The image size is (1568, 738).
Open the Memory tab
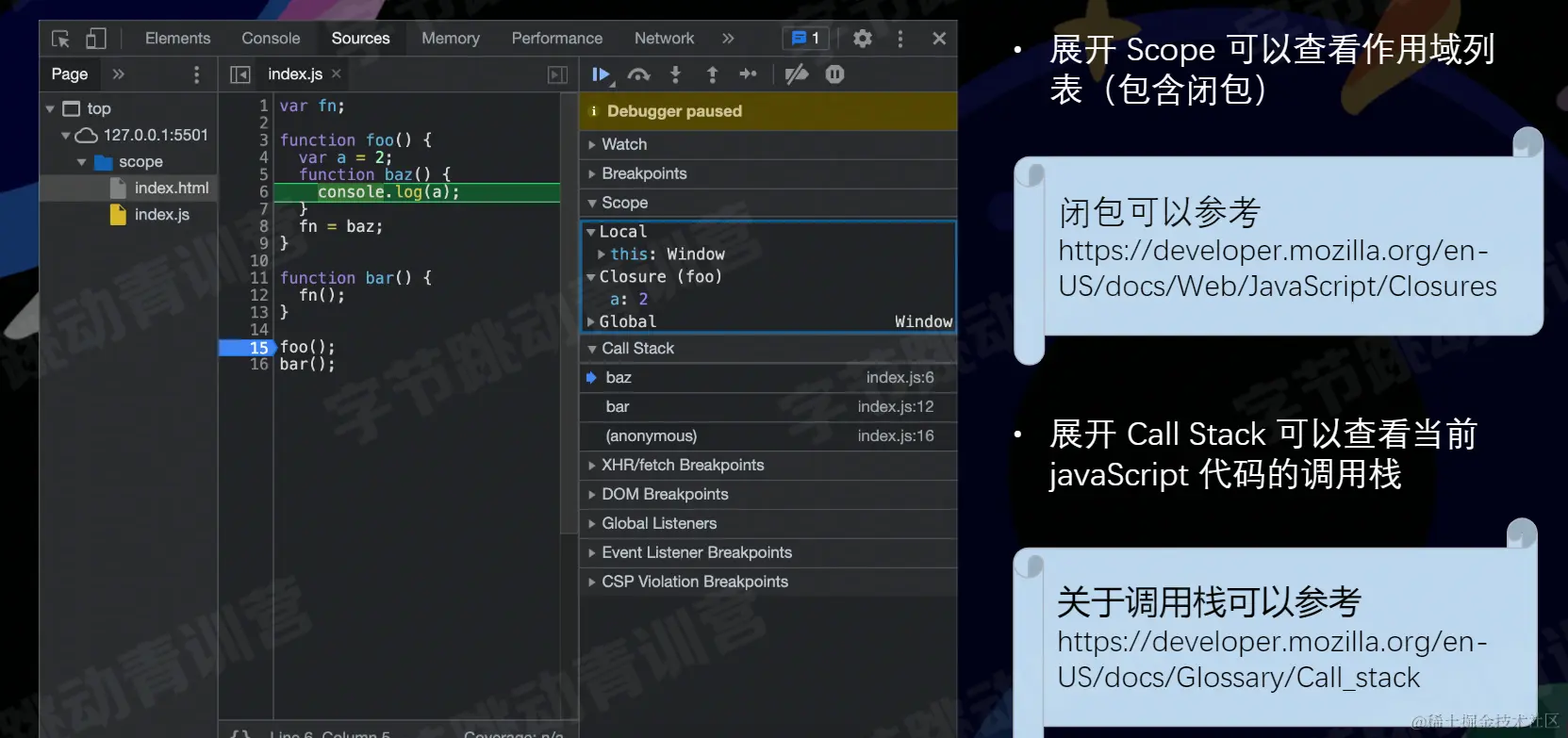pos(451,39)
